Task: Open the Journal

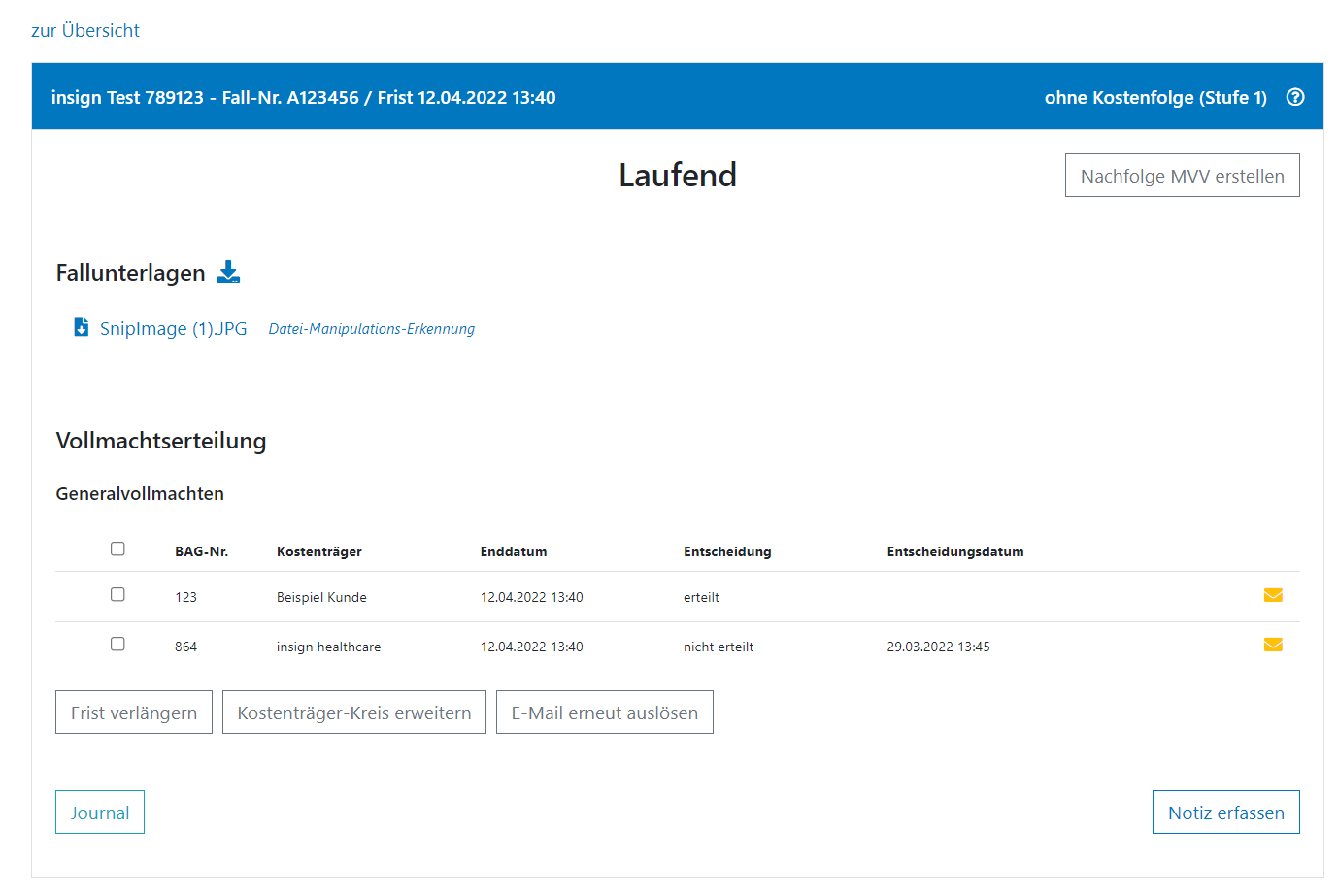Action: click(100, 813)
